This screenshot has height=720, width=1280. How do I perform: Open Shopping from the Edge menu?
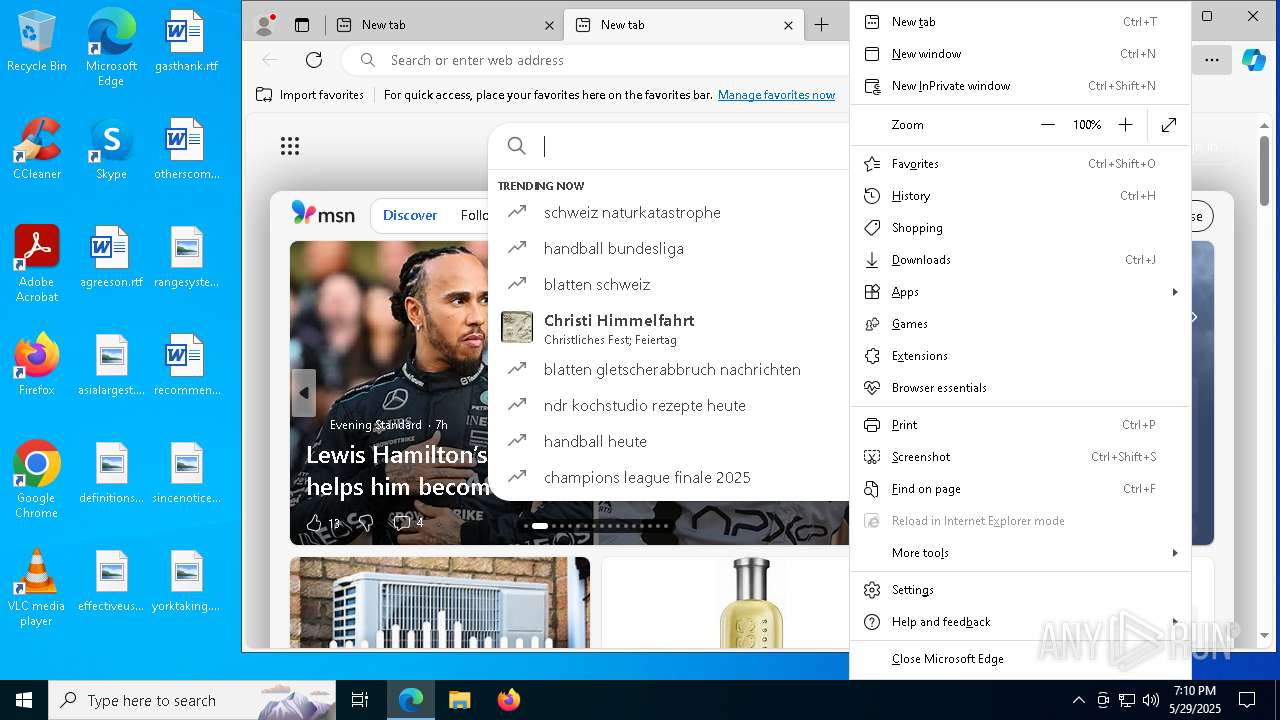coord(1020,228)
